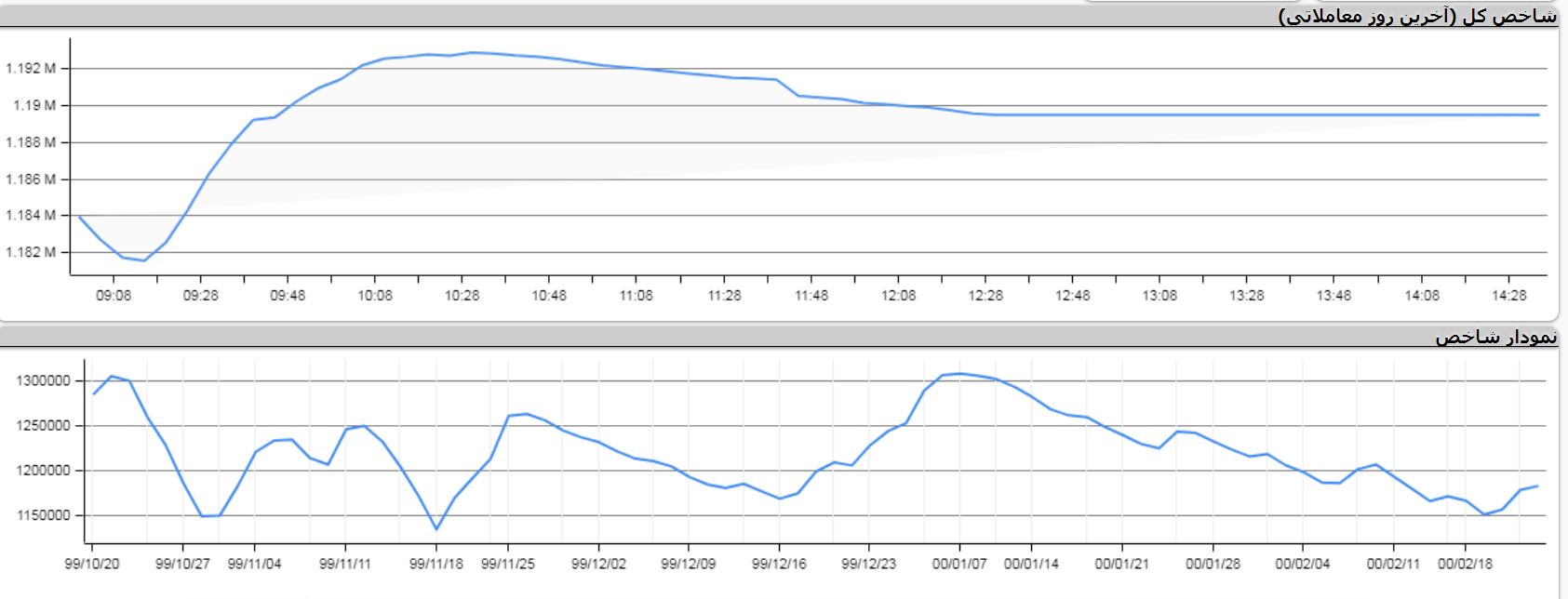The height and width of the screenshot is (599, 1568).
Task: Select the 99/11/18 date axis label
Action: pyautogui.click(x=436, y=564)
